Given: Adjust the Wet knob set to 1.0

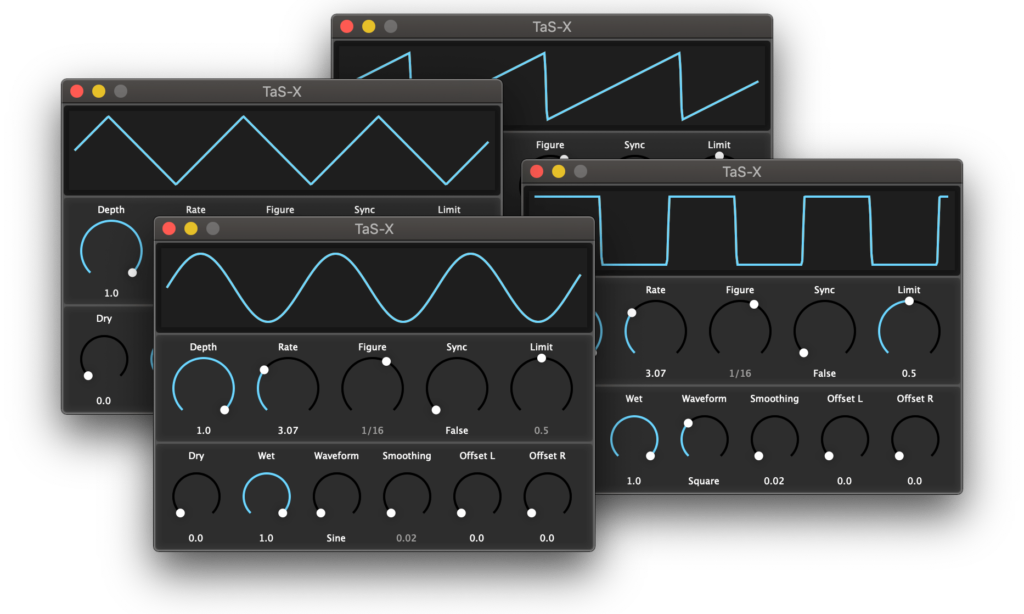Looking at the screenshot, I should click(x=266, y=495).
